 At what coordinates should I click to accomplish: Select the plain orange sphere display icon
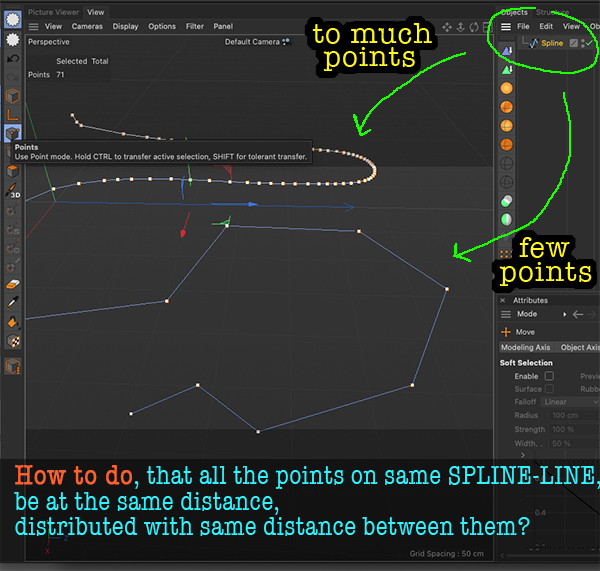point(507,88)
